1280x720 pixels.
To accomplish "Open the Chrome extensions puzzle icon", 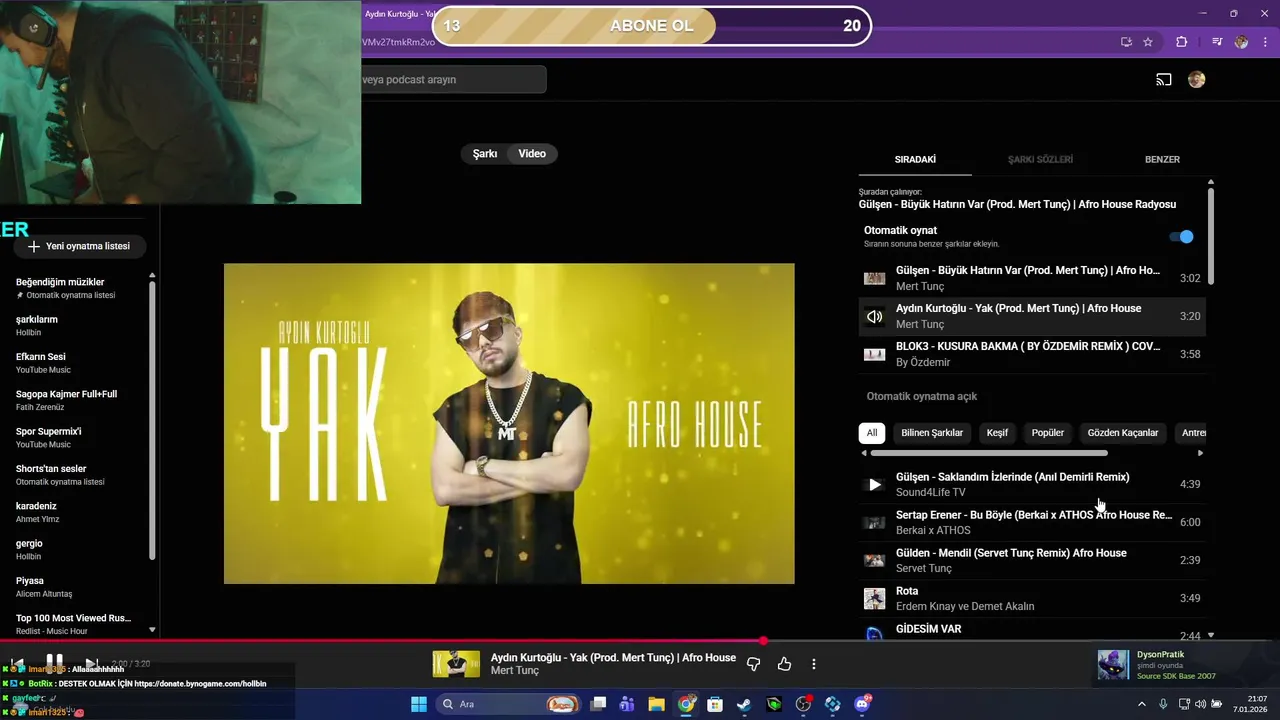I will pos(1182,42).
